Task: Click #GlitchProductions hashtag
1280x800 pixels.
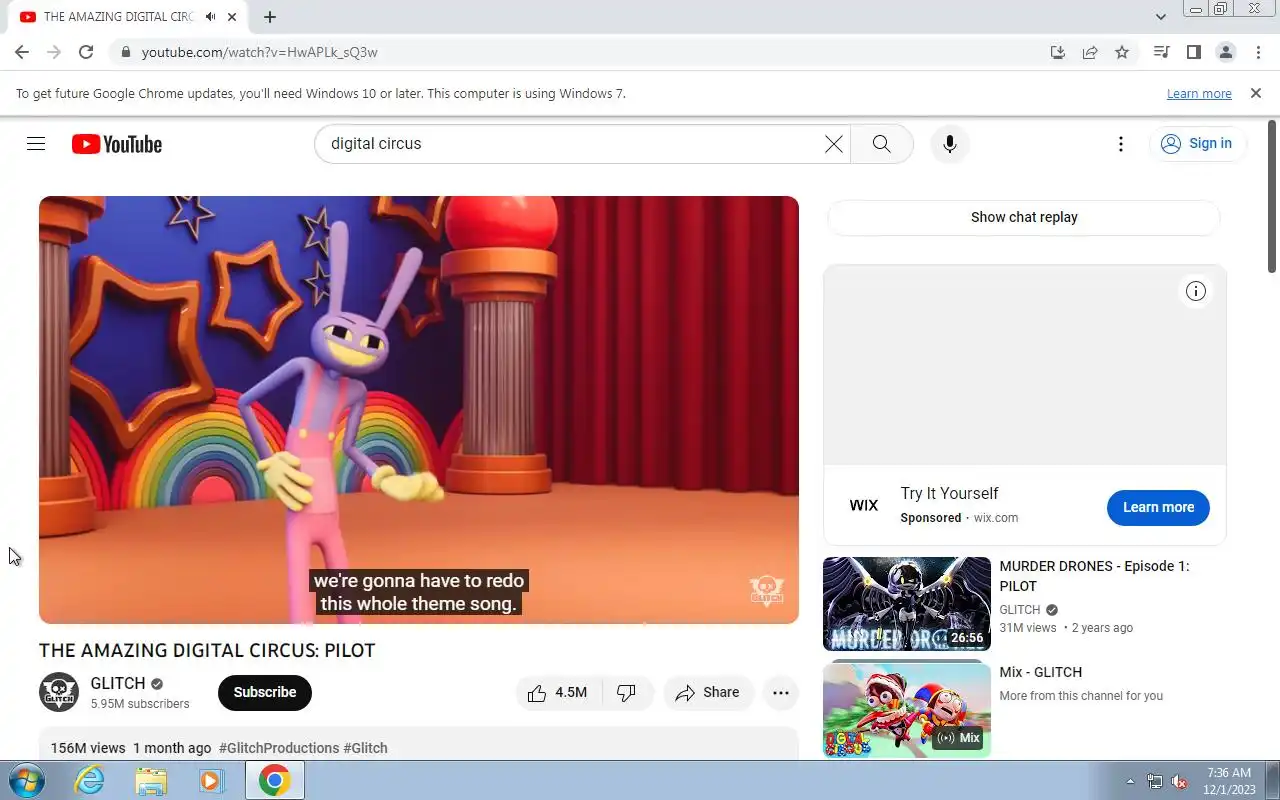Action: 279,748
